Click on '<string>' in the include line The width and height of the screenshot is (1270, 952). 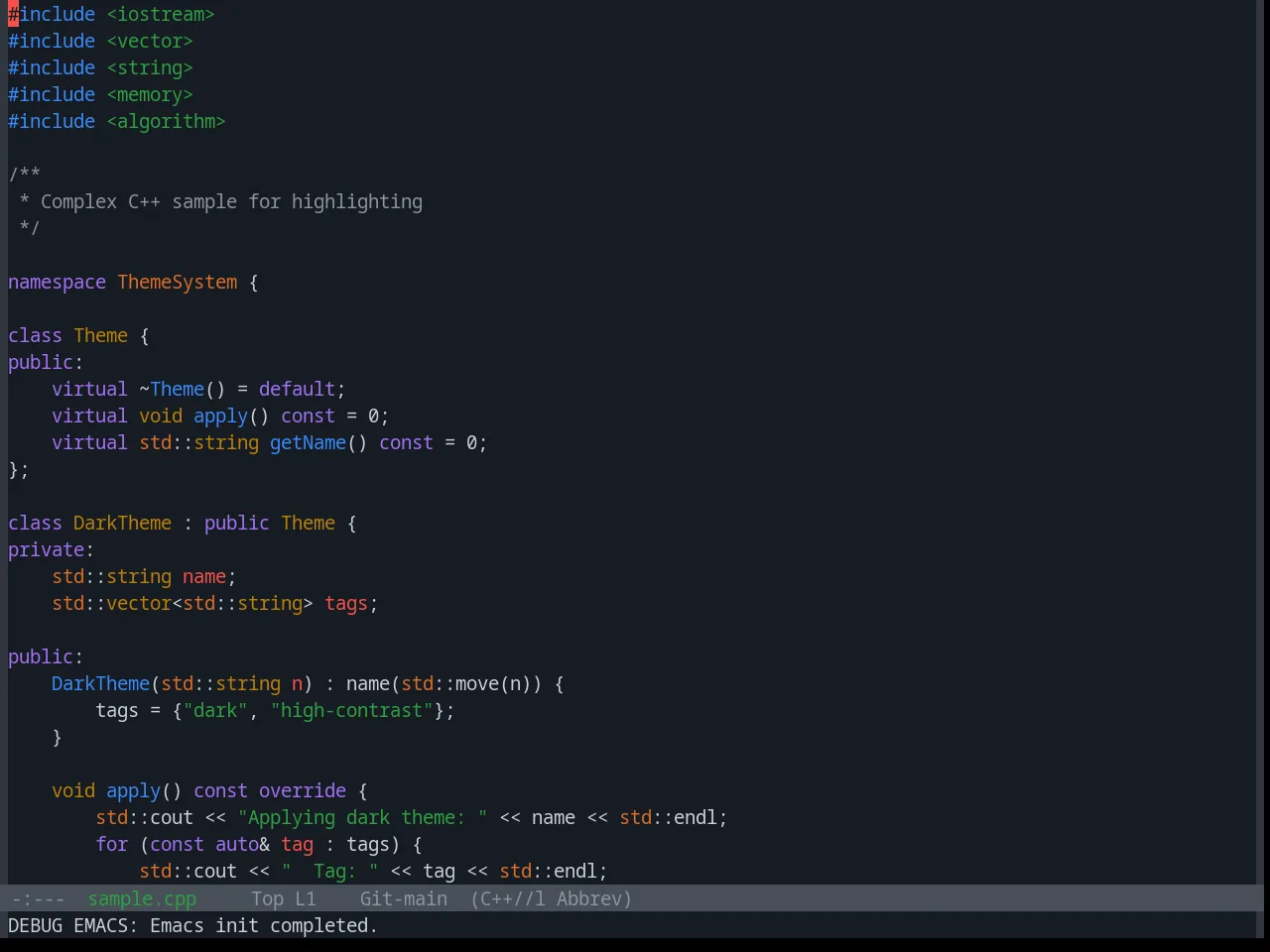pos(150,67)
